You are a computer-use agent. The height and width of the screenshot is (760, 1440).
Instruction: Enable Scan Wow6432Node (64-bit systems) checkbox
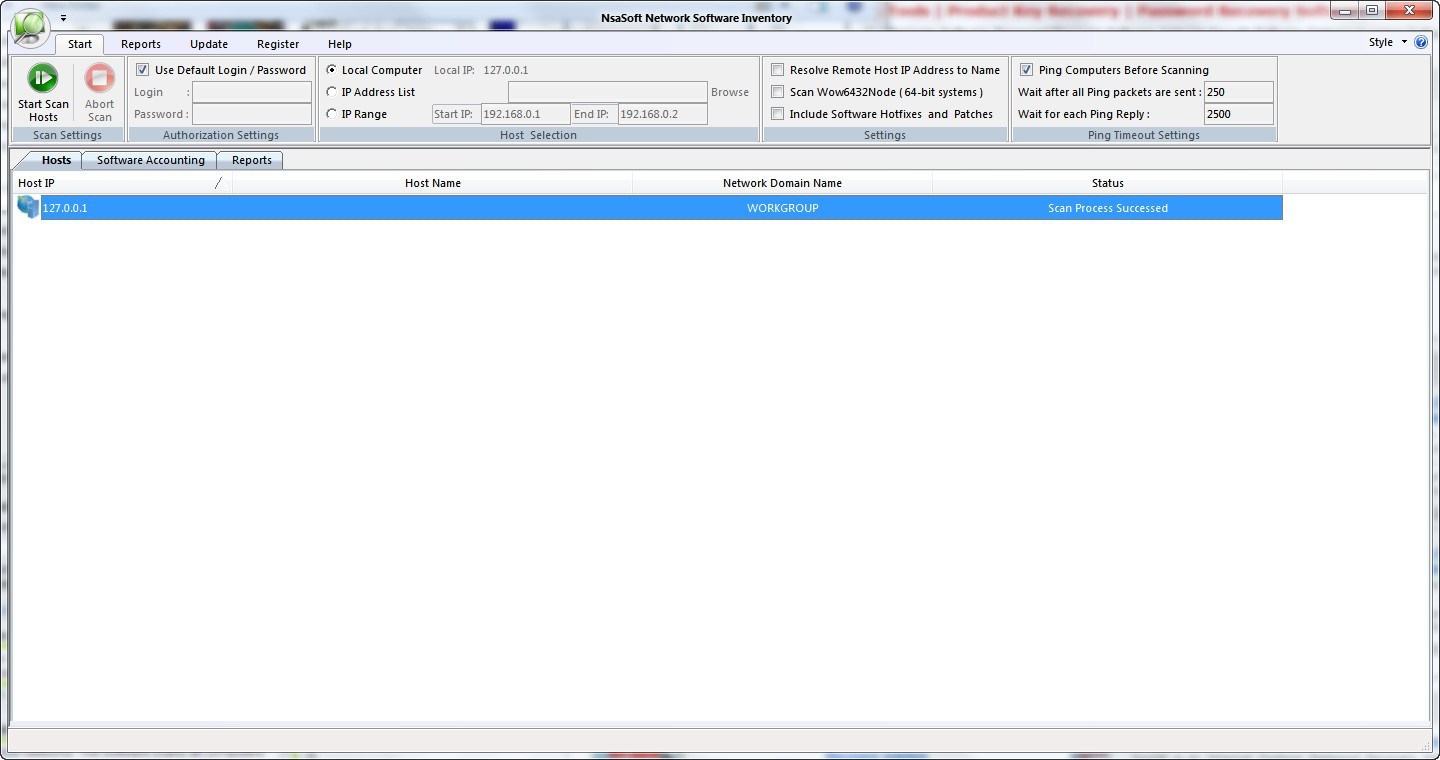pyautogui.click(x=777, y=92)
